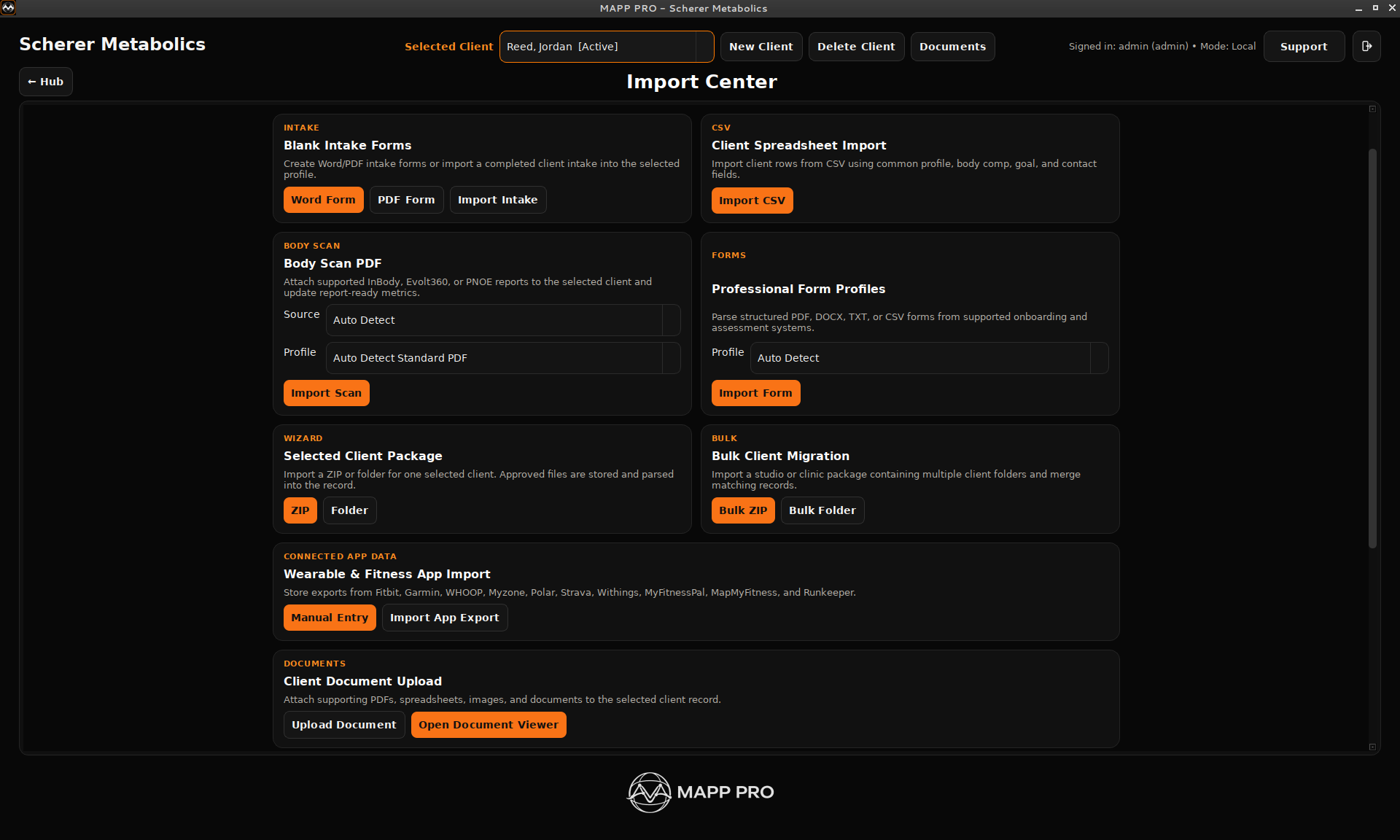
Task: Create a PDF Form intake
Action: coord(406,200)
